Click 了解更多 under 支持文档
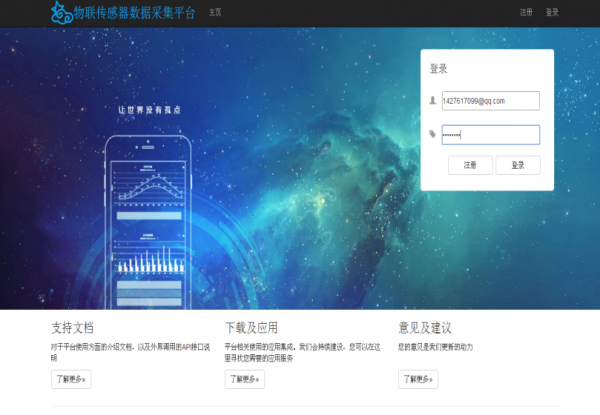The image size is (600, 415). [x=71, y=379]
